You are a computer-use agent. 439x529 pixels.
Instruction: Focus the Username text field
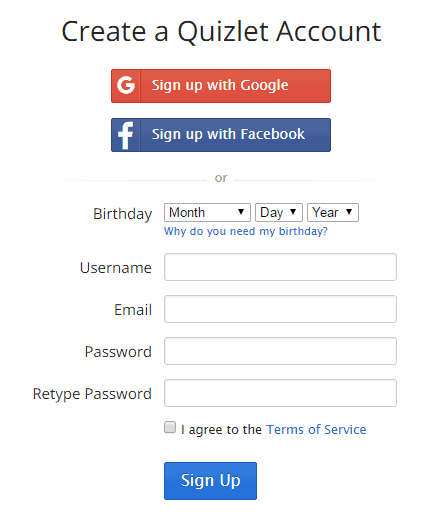pos(280,267)
